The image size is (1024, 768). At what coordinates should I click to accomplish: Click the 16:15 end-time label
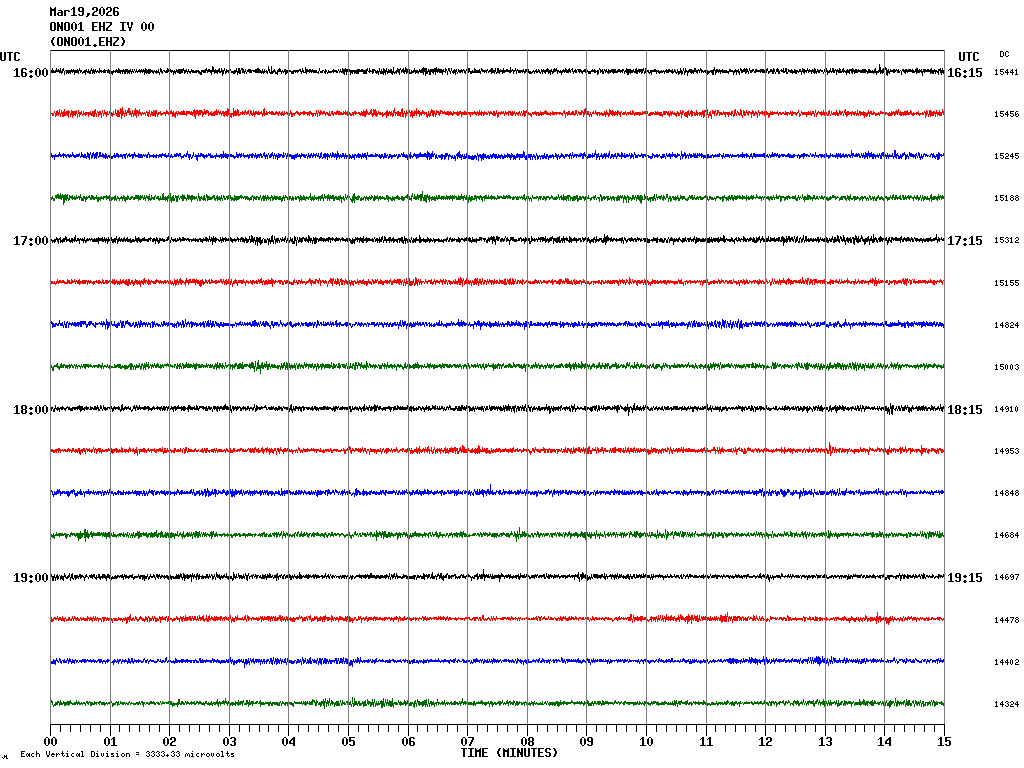964,73
